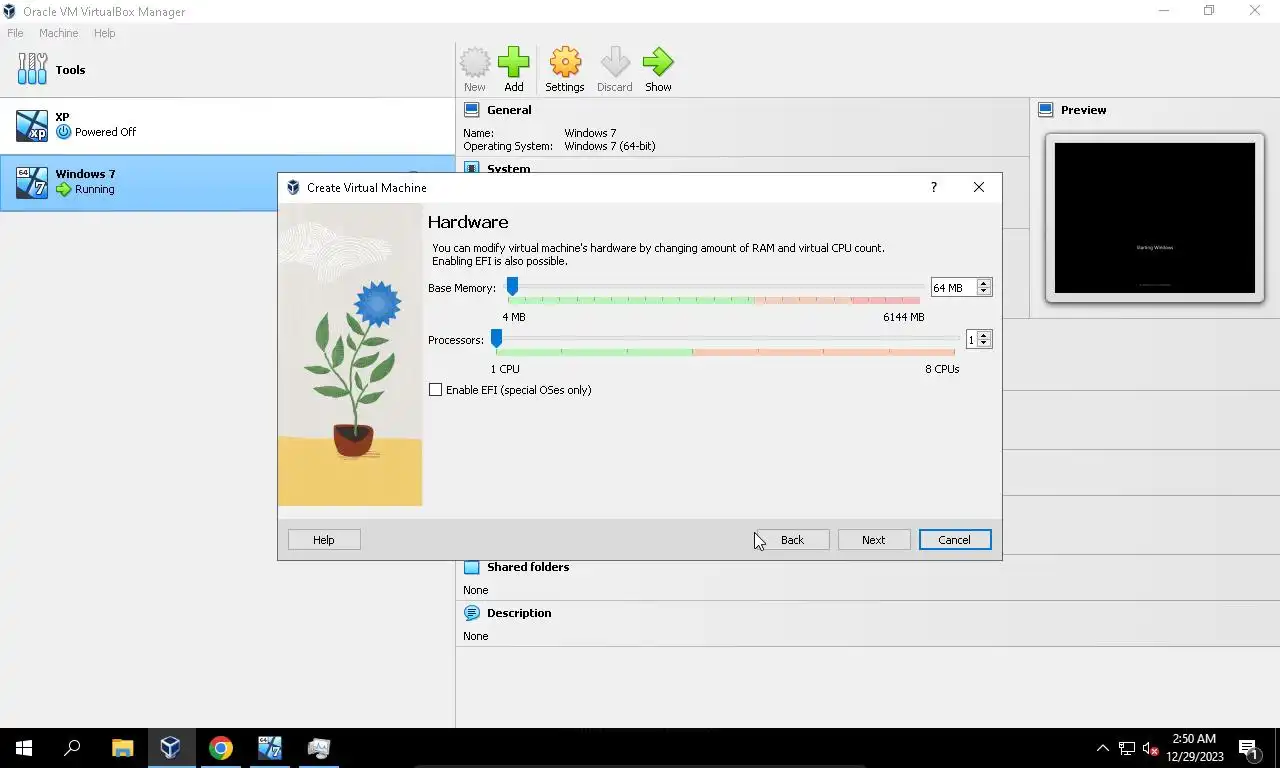1280x768 pixels.
Task: Show hidden system tray icons
Action: 1103,748
